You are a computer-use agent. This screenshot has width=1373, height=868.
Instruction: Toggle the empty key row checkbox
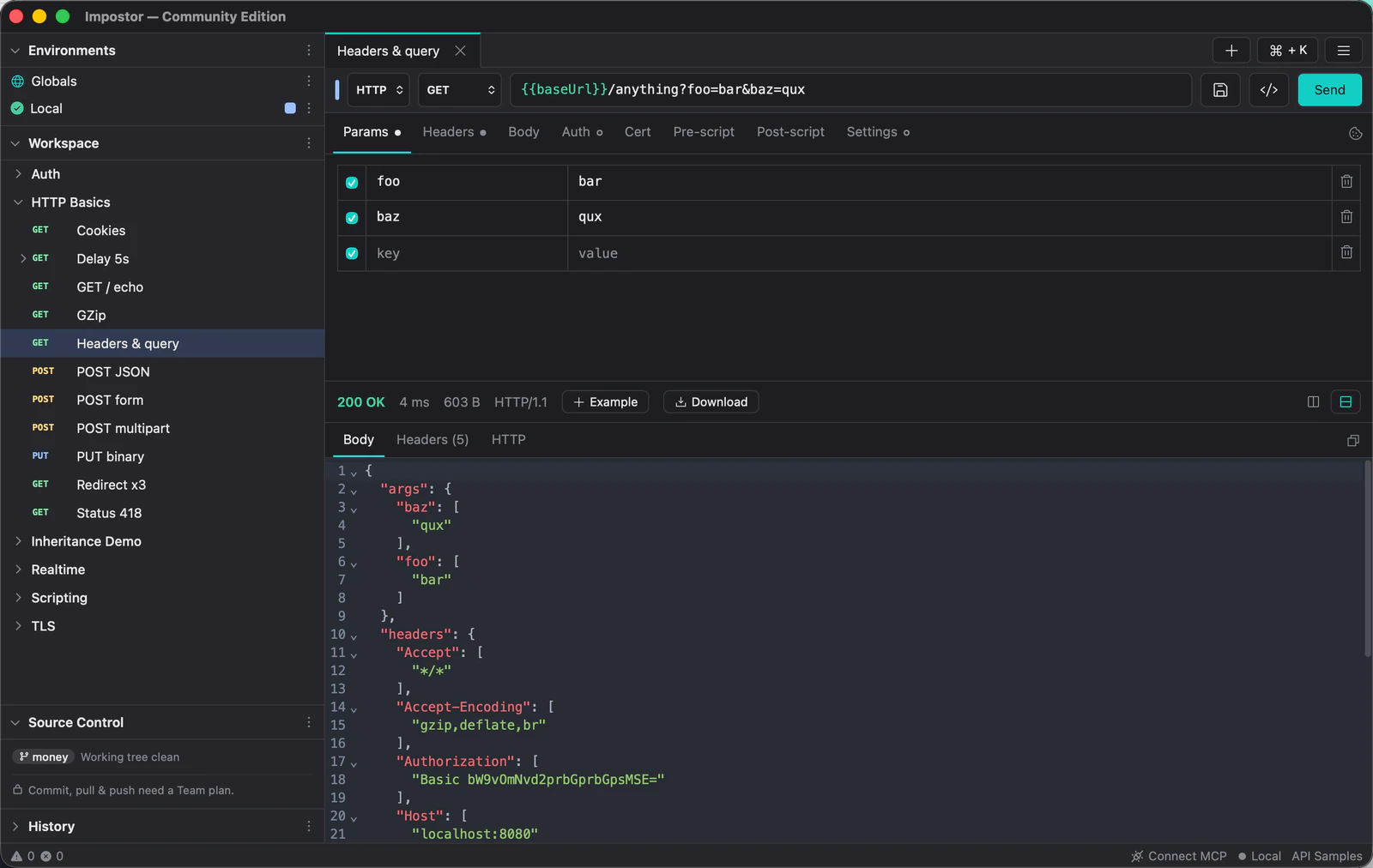(352, 253)
